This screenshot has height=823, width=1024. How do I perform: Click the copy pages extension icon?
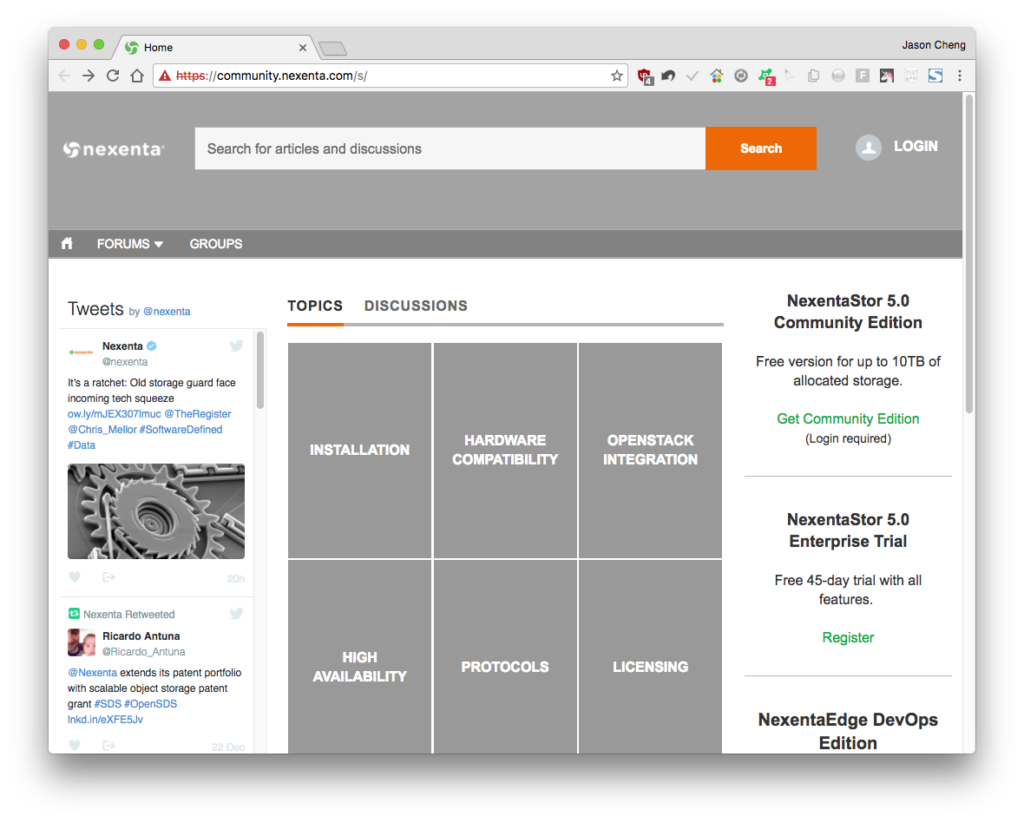pos(813,76)
